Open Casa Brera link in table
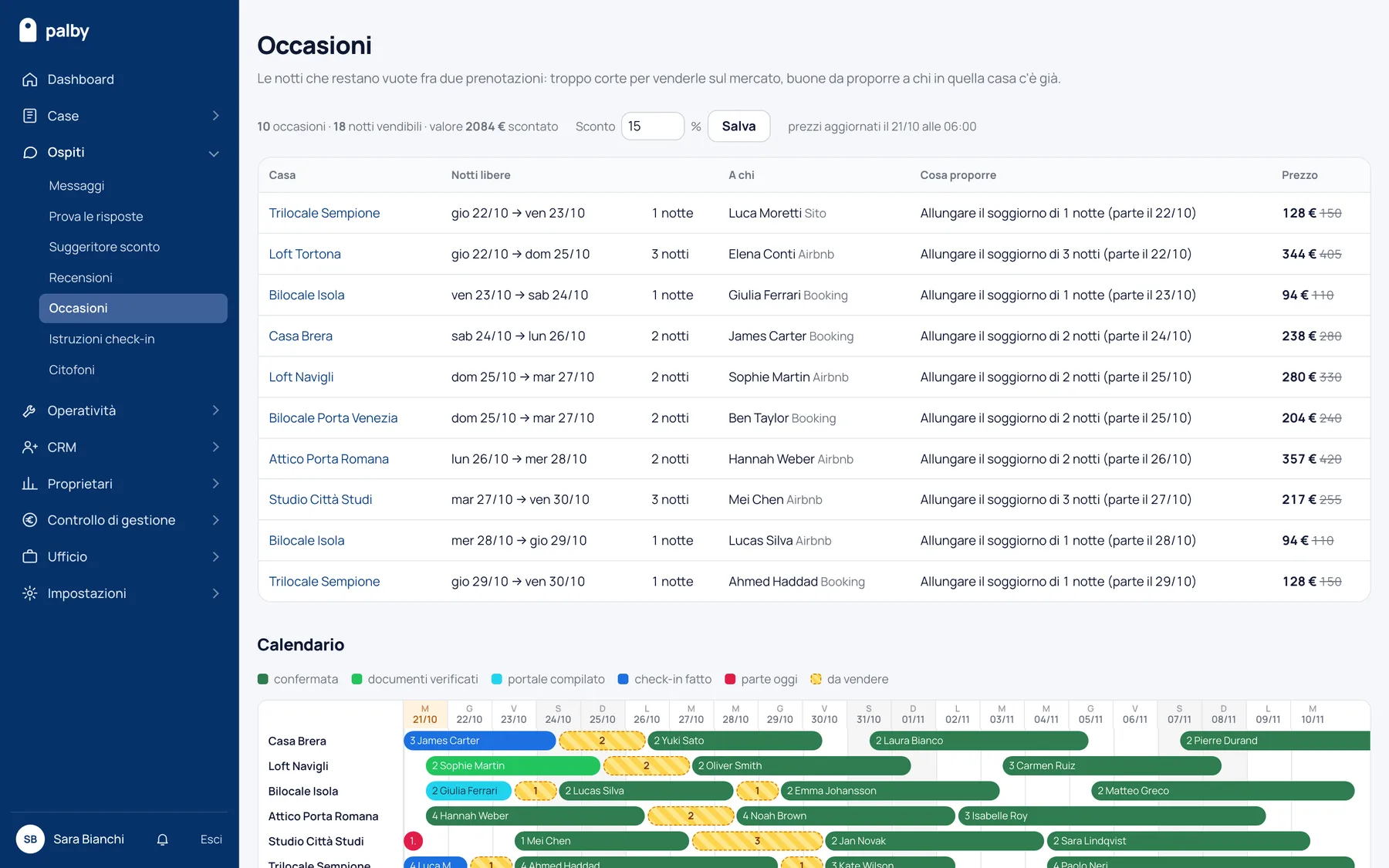Image resolution: width=1389 pixels, height=868 pixels. click(300, 336)
